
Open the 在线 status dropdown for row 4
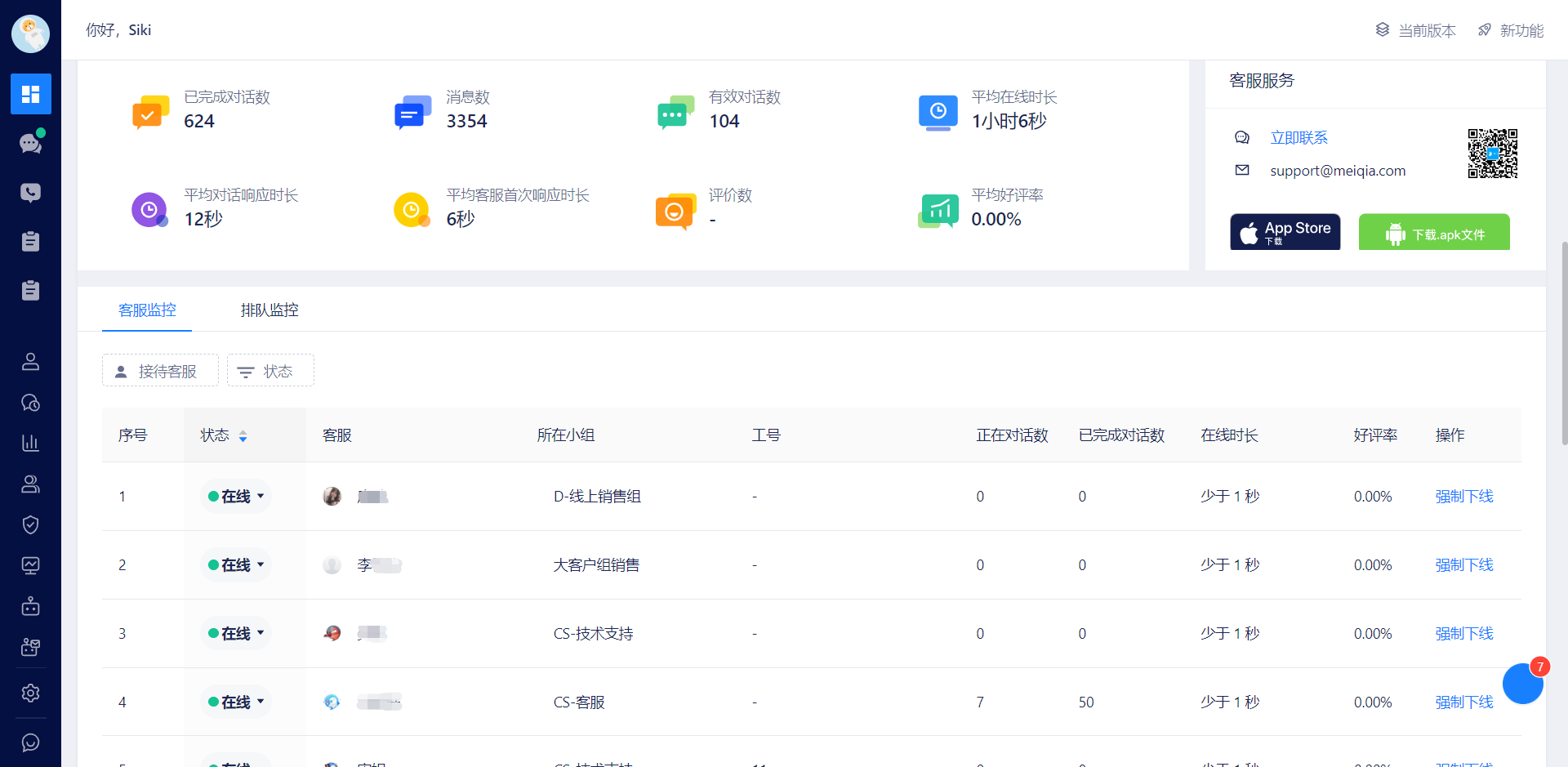point(236,702)
